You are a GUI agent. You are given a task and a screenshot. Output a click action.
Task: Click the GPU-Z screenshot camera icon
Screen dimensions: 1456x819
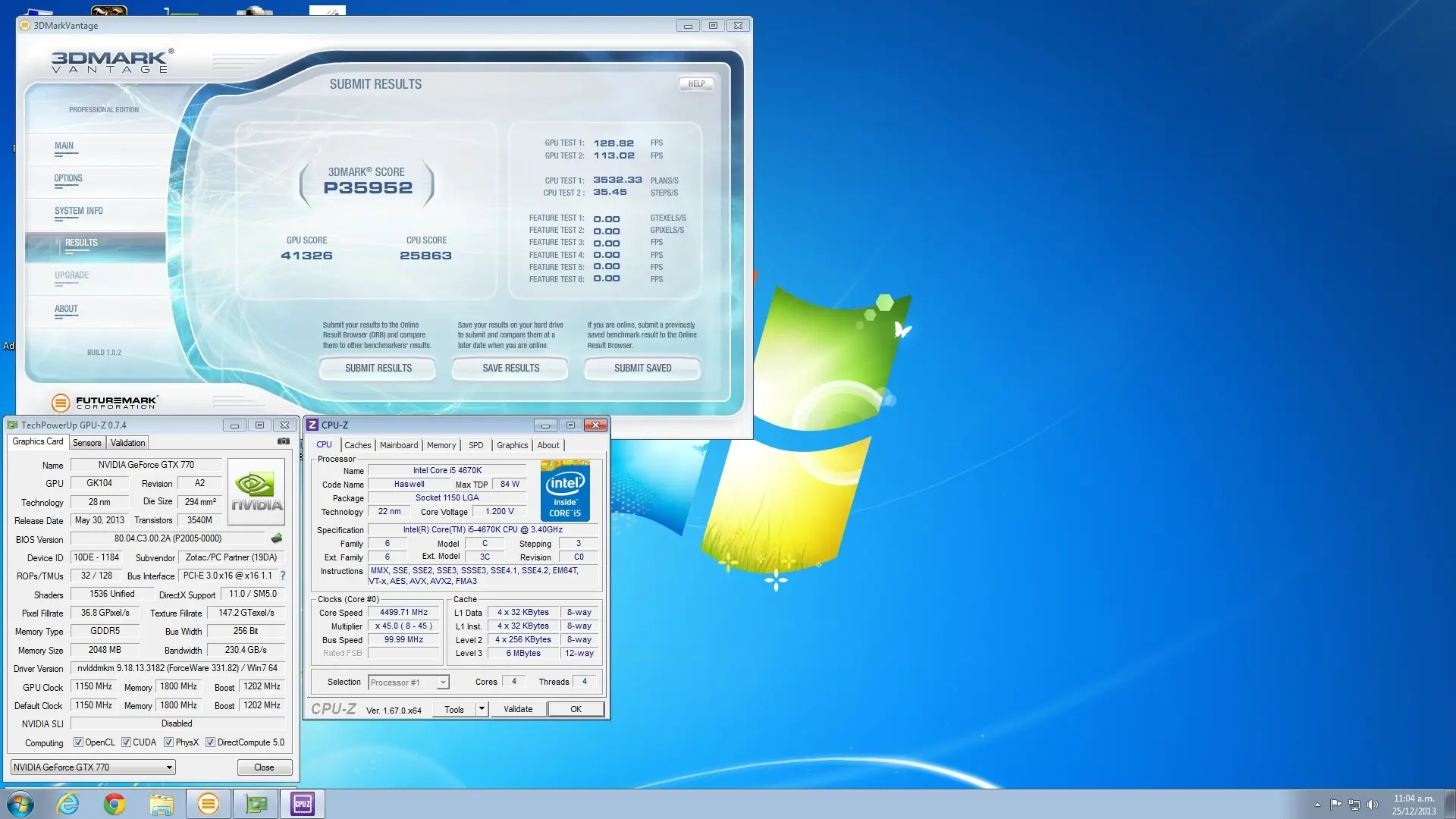(x=284, y=441)
